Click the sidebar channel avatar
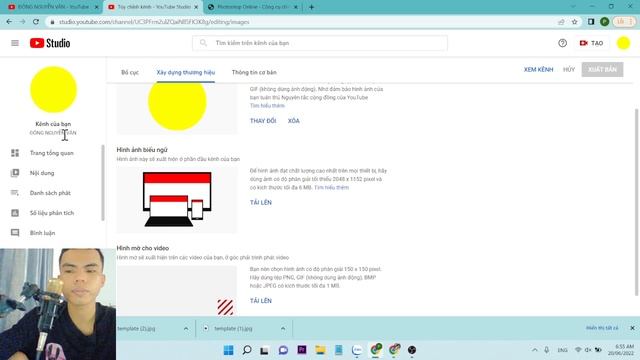Screen dimensions: 640x360 [x=53, y=89]
